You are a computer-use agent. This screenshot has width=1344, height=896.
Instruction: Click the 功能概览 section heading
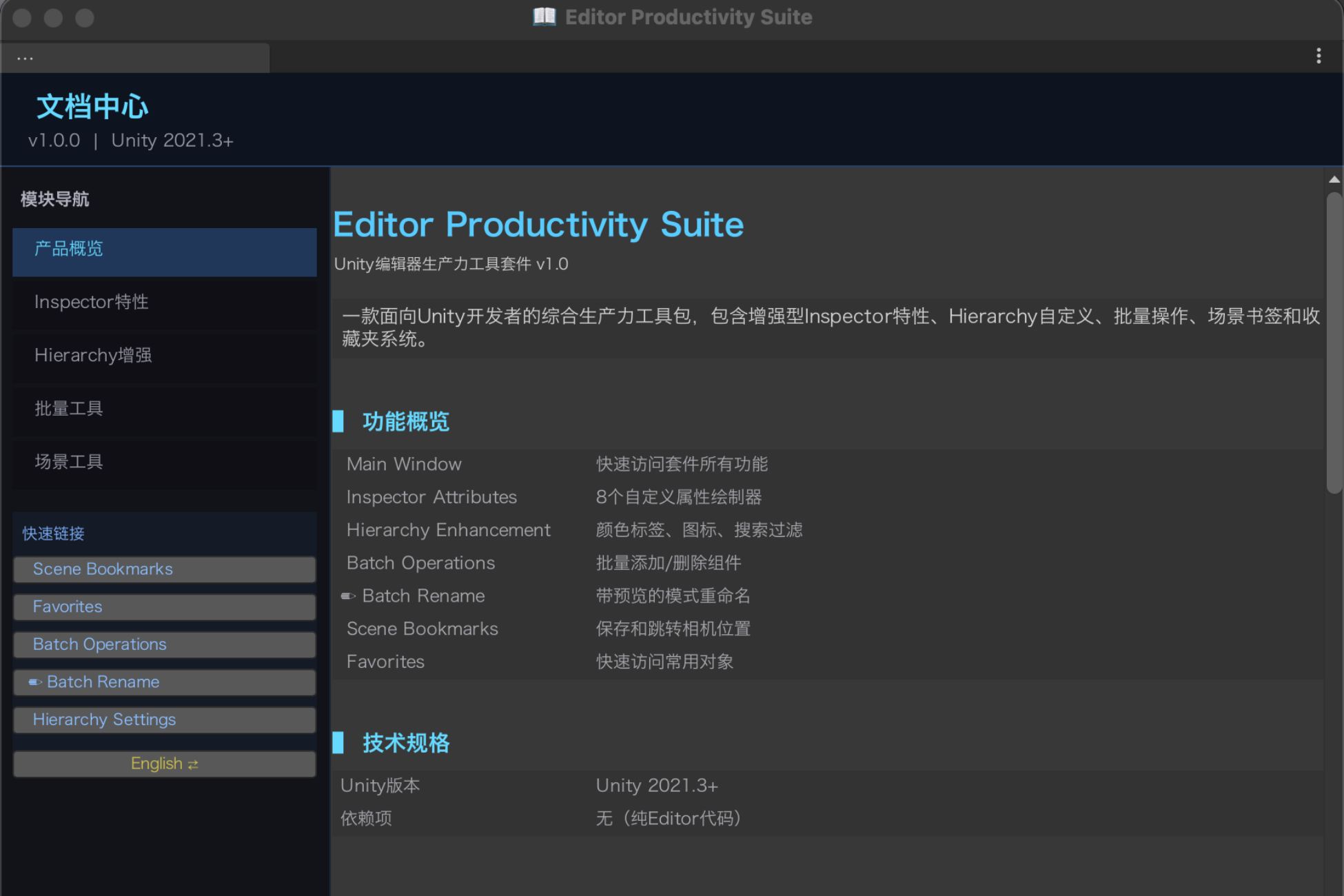coord(406,422)
